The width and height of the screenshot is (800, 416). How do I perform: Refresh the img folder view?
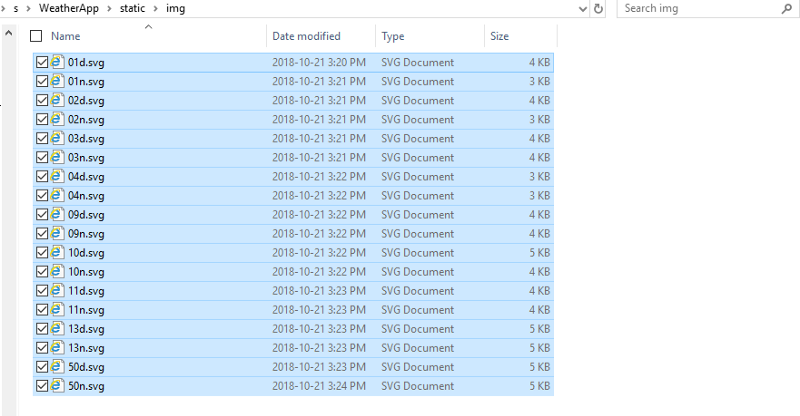599,9
